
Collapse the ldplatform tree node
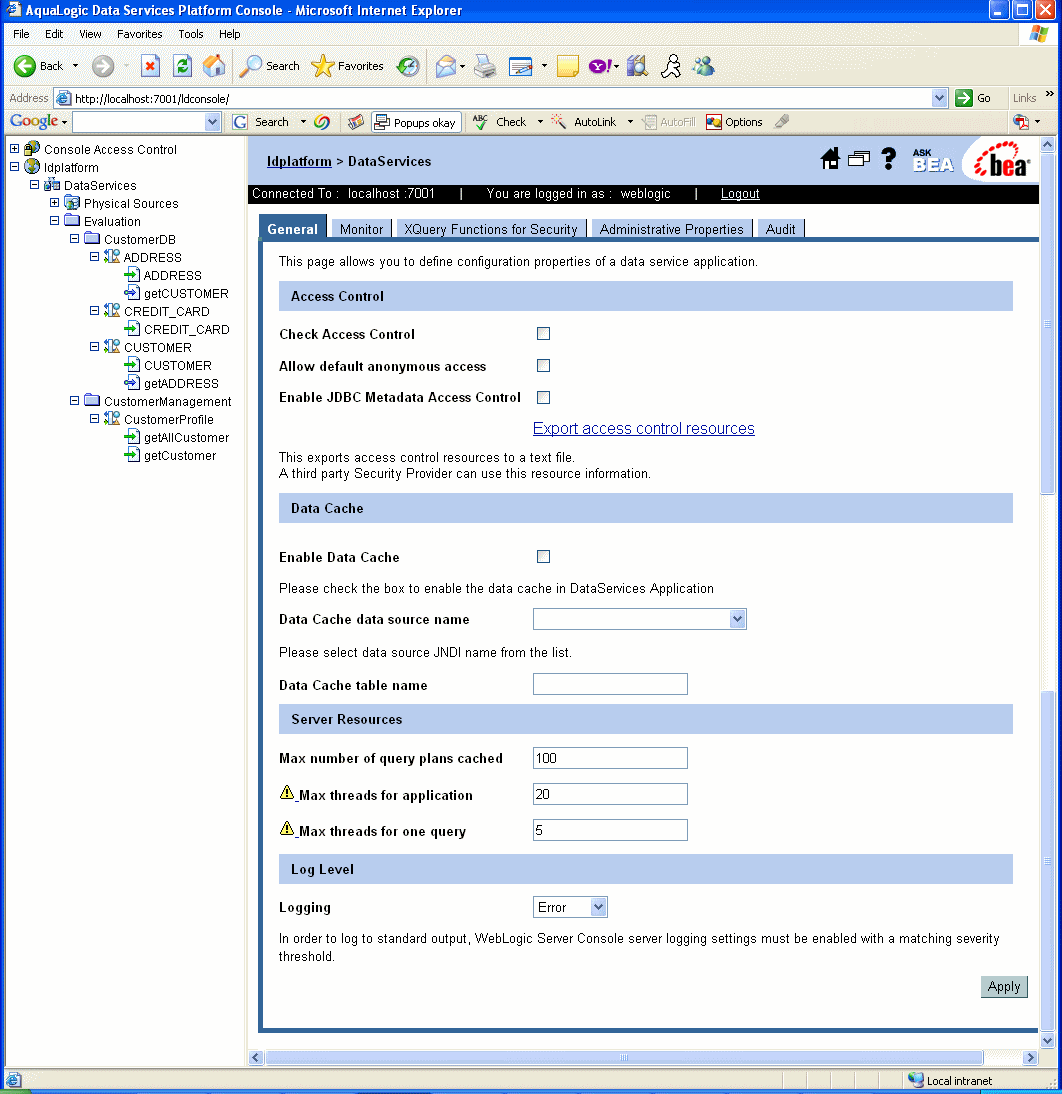tap(14, 167)
